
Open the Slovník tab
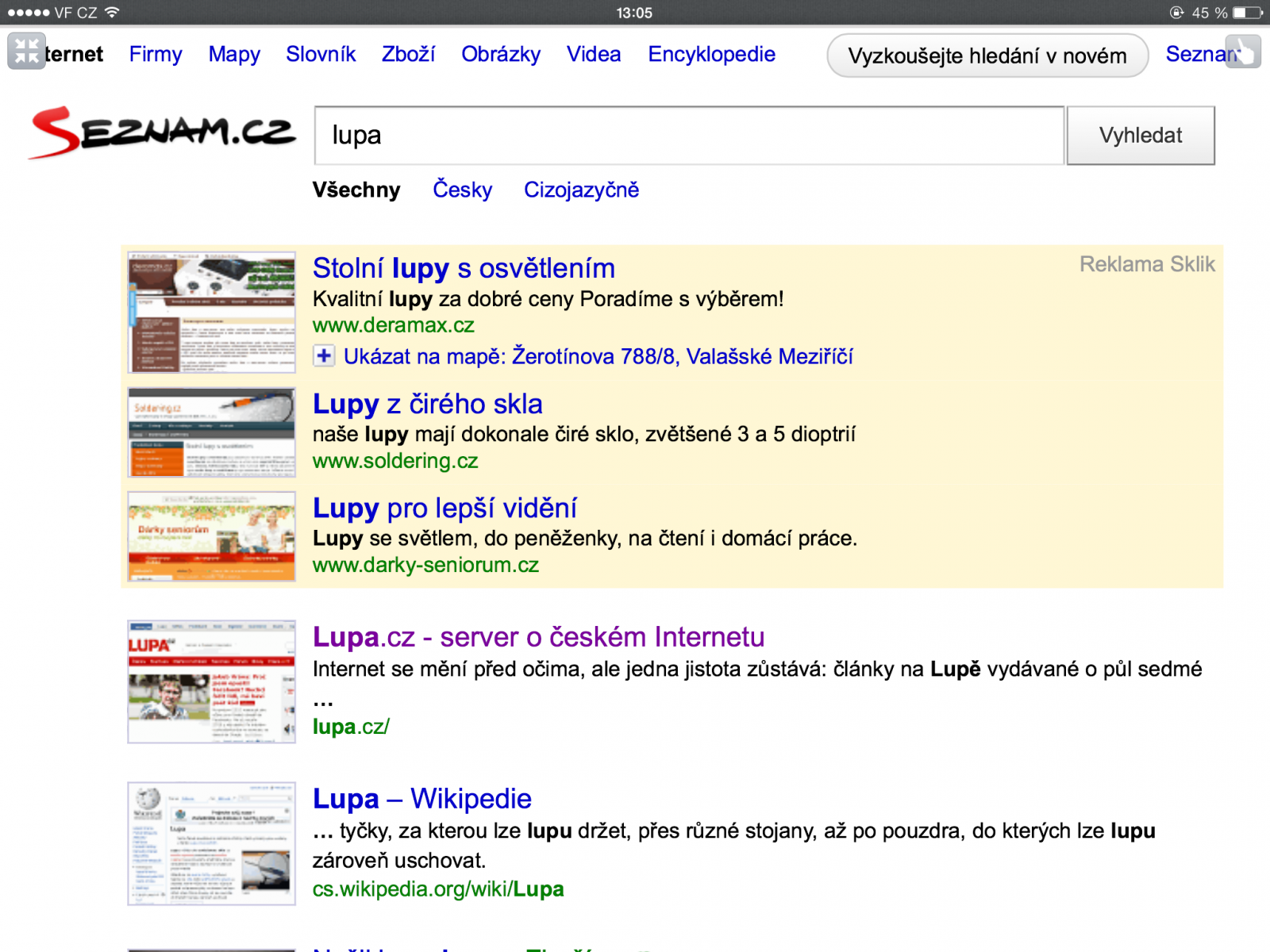[321, 54]
